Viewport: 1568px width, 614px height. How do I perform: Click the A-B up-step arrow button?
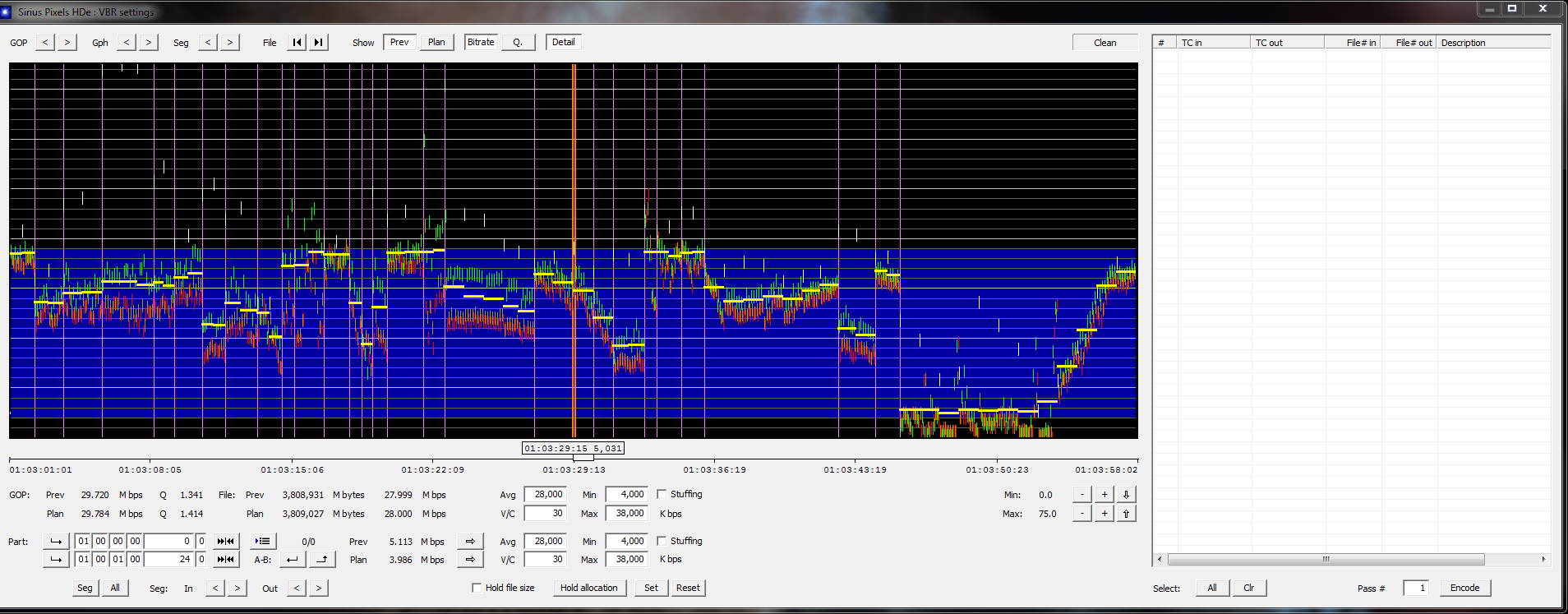pos(322,560)
